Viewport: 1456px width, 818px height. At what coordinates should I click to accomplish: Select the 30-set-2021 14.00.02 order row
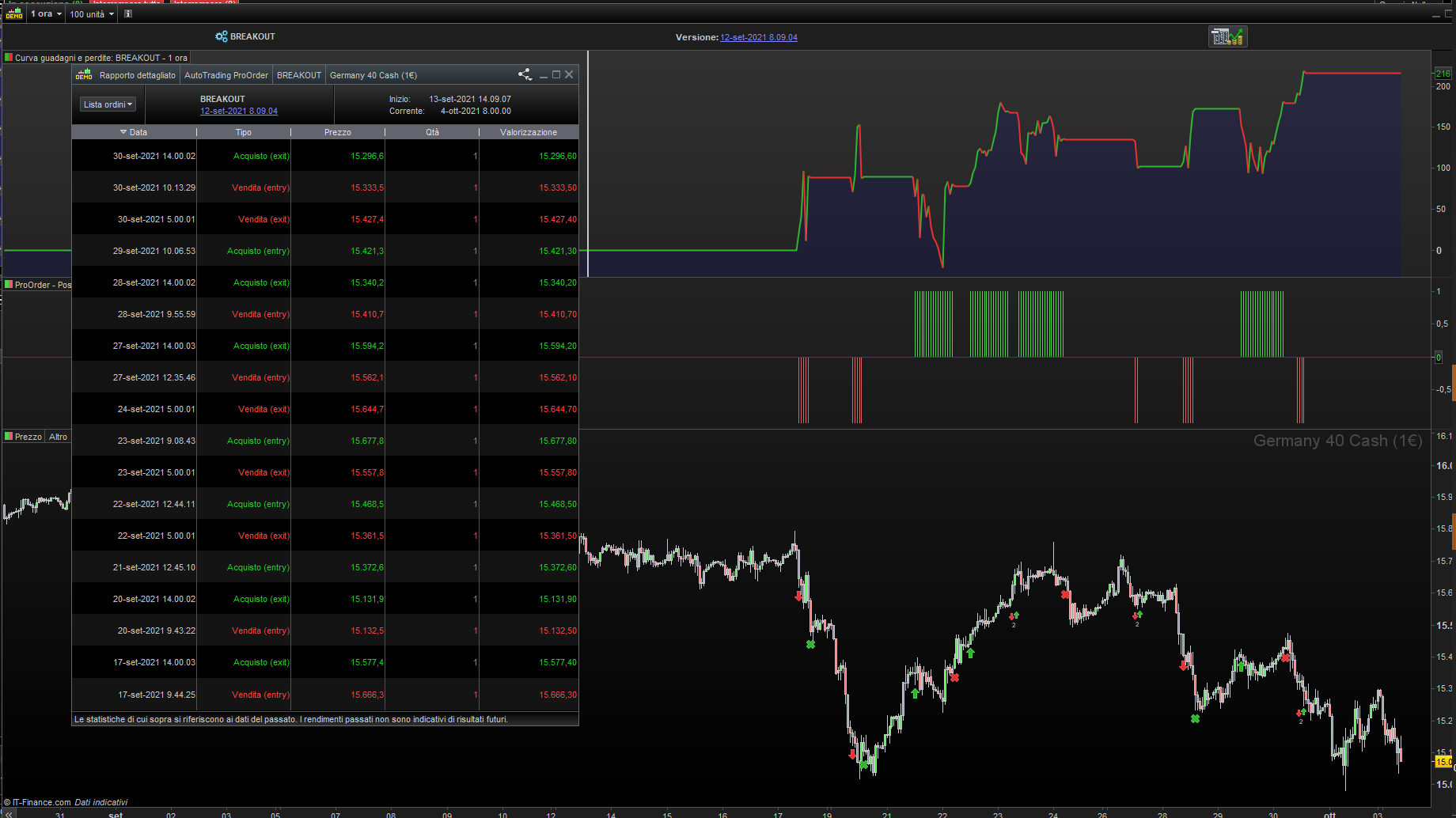click(x=325, y=156)
